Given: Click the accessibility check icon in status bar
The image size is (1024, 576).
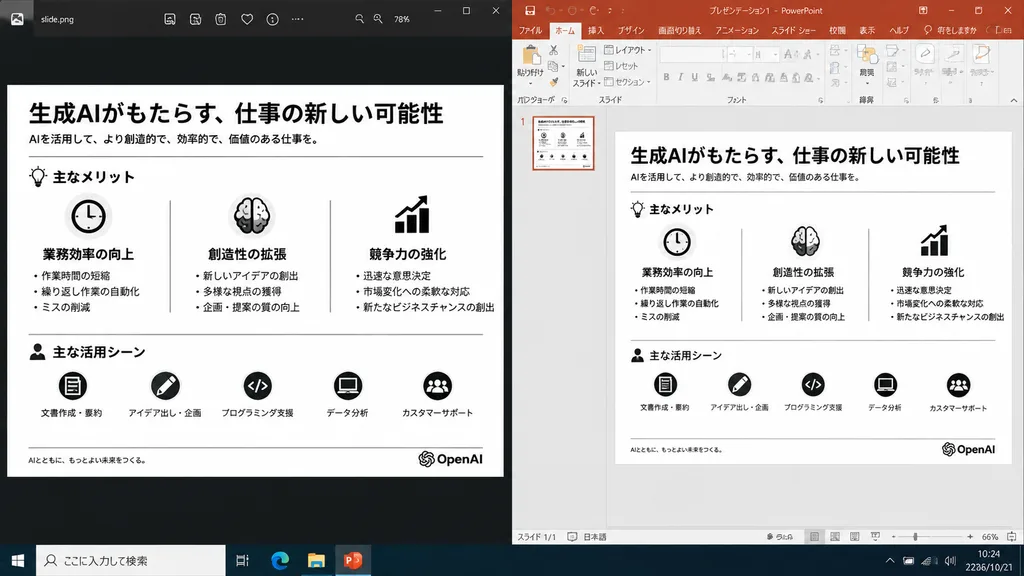Looking at the screenshot, I should point(571,537).
